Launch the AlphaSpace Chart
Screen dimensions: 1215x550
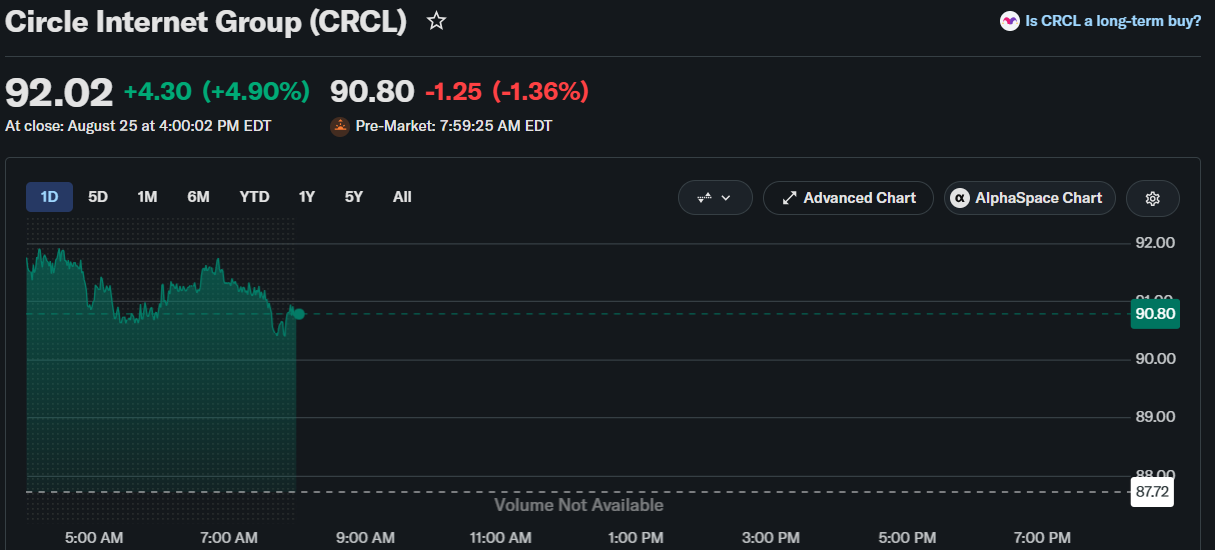point(1029,198)
